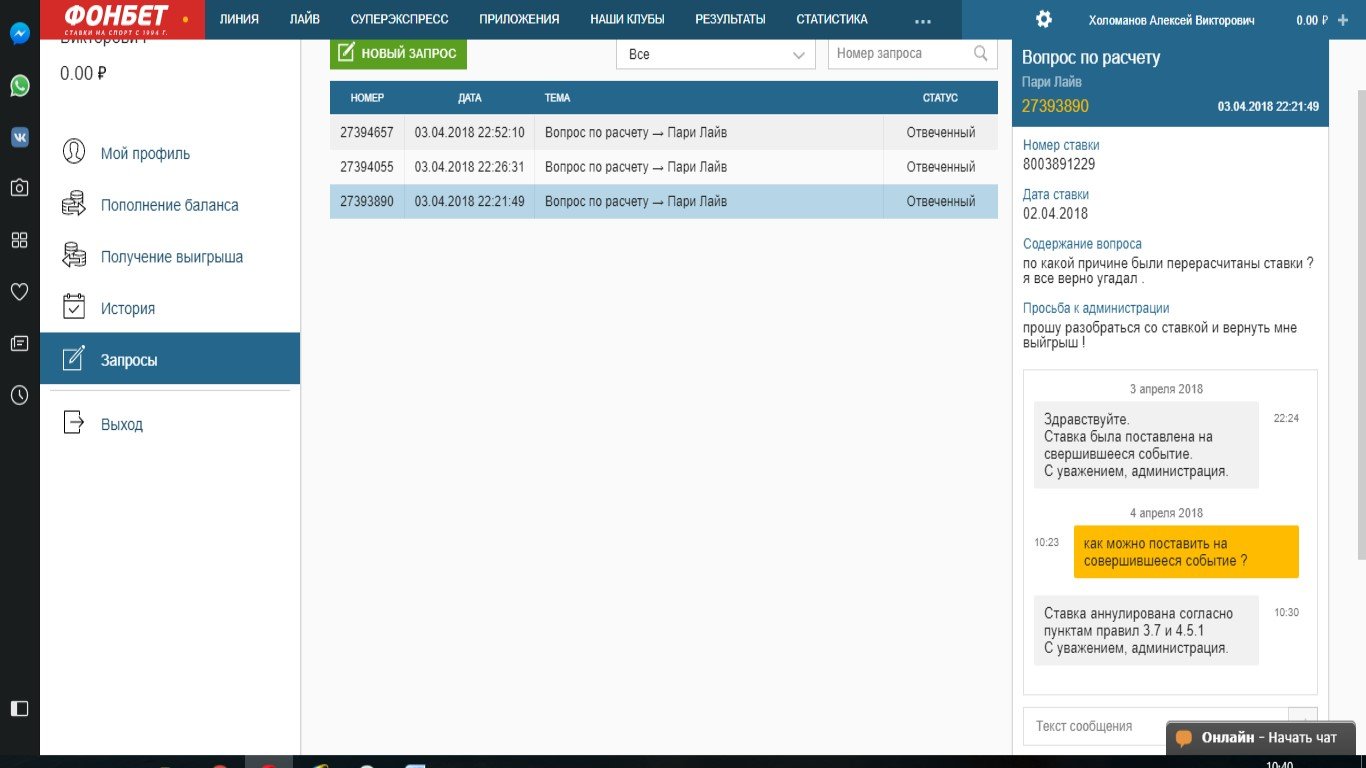Click Отвеченный status of request 27394055
Viewport: 1366px width, 768px height.
[940, 167]
